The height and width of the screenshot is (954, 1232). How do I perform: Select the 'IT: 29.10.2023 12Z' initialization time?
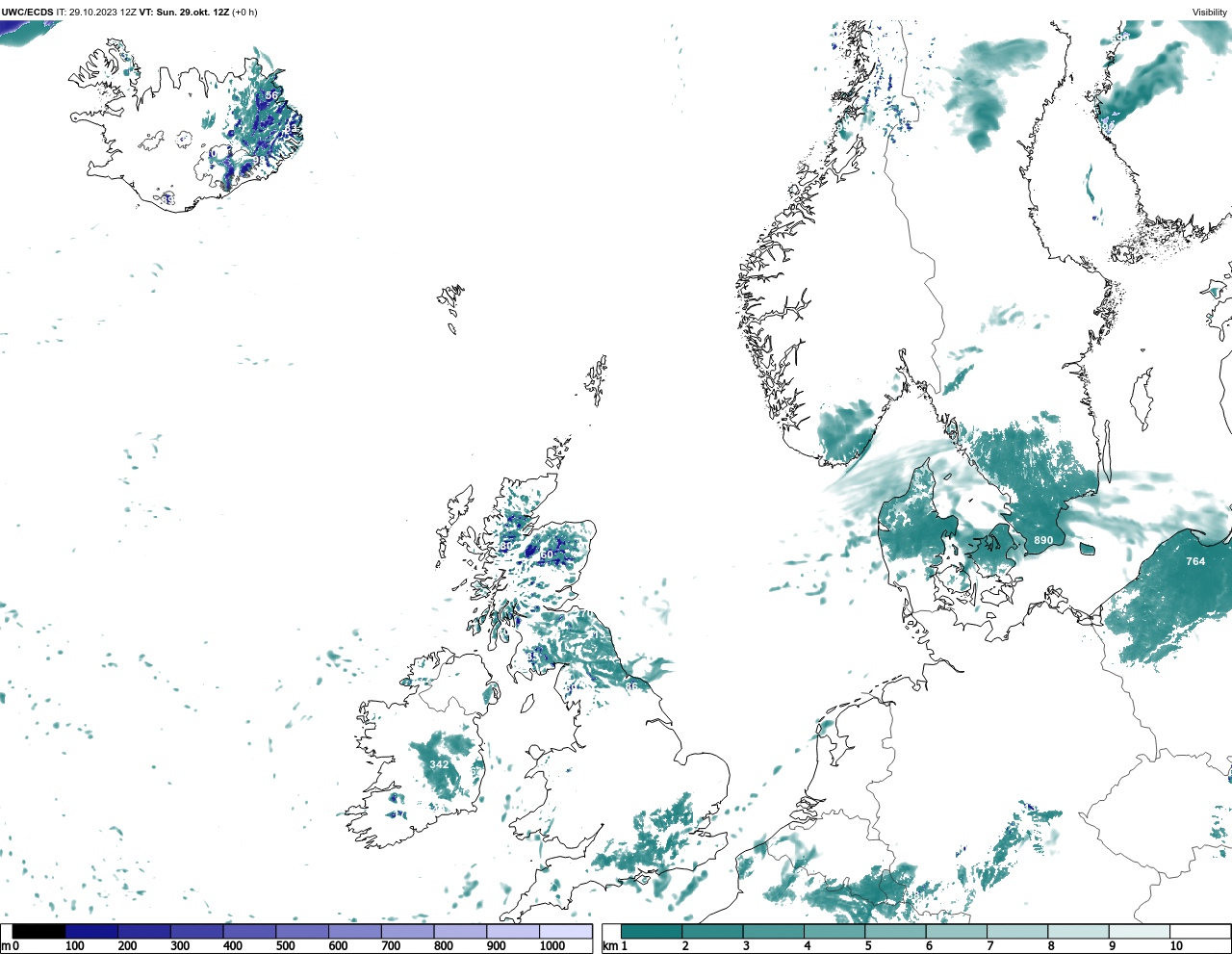(x=96, y=13)
